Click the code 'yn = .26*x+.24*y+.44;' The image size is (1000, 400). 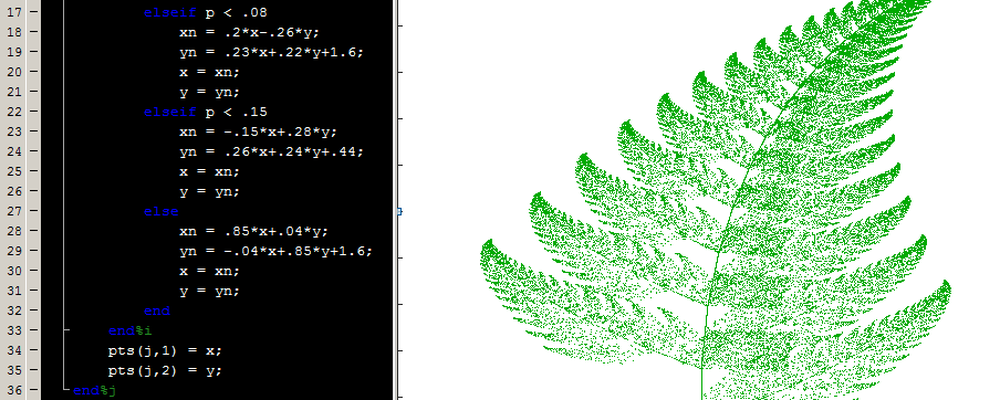coord(272,151)
